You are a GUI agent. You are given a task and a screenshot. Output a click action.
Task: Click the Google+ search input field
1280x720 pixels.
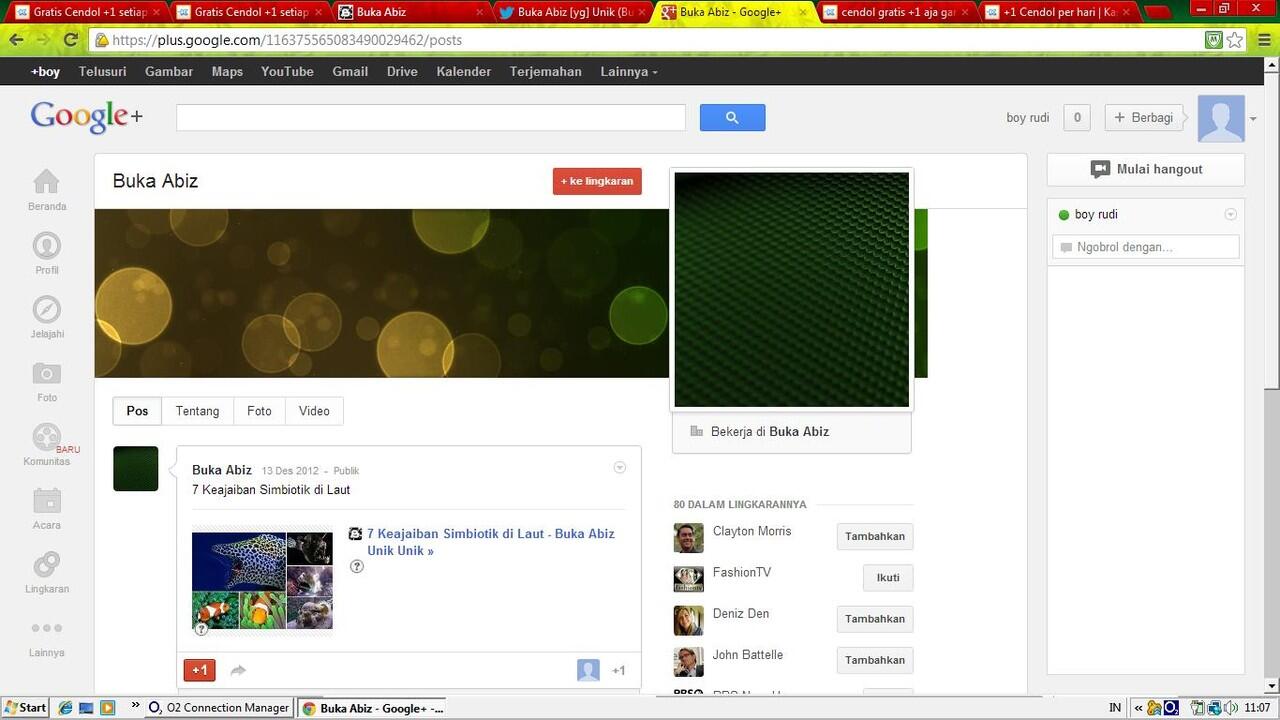click(431, 118)
